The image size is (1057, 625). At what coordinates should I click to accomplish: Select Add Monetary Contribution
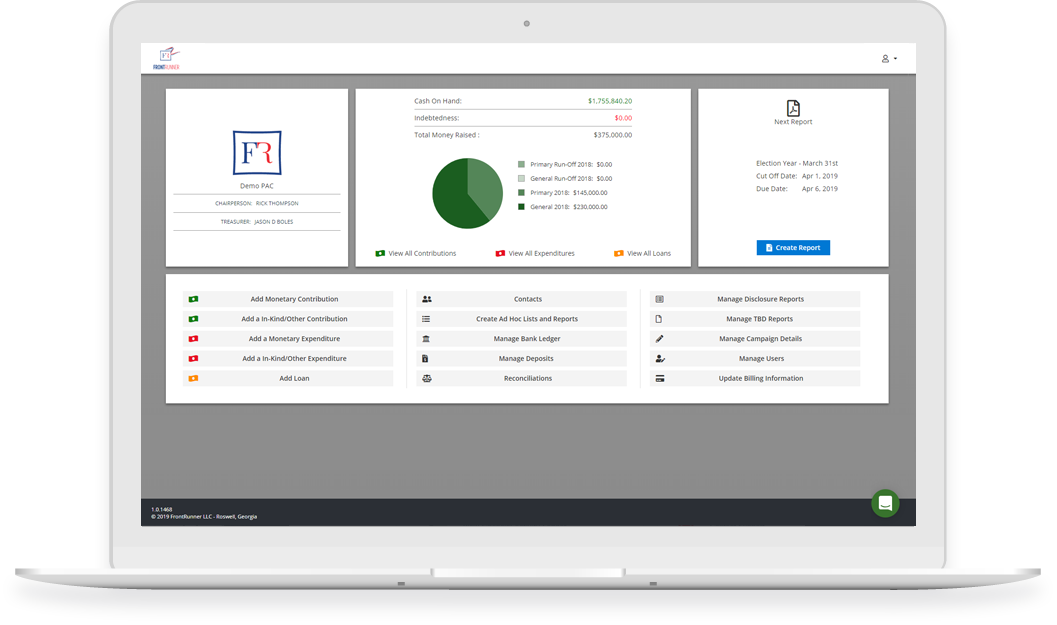coord(288,299)
